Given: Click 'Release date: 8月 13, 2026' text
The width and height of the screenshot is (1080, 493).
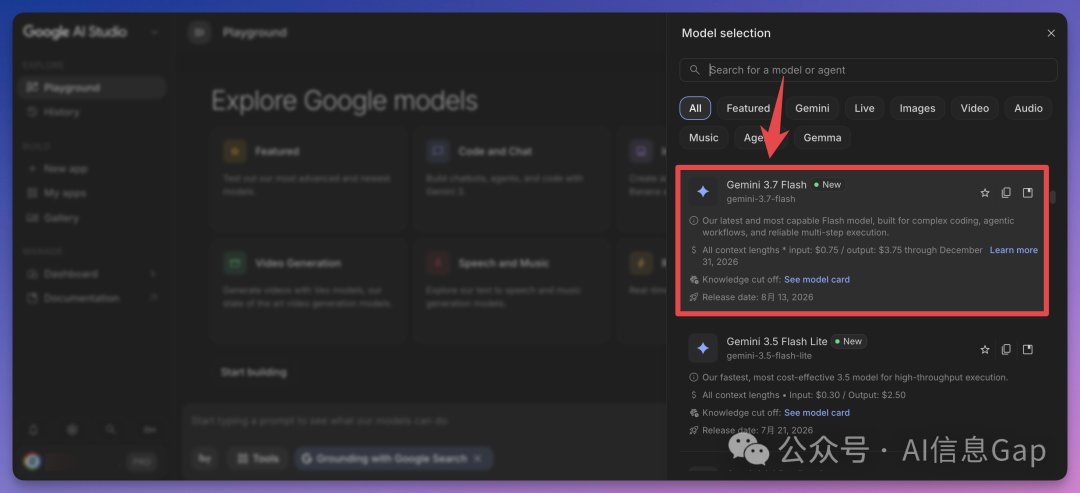Looking at the screenshot, I should coord(758,297).
